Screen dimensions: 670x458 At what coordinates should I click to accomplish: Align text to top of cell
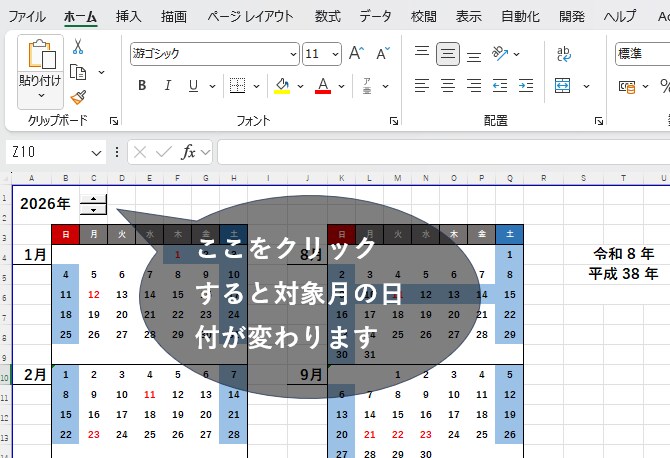point(422,52)
